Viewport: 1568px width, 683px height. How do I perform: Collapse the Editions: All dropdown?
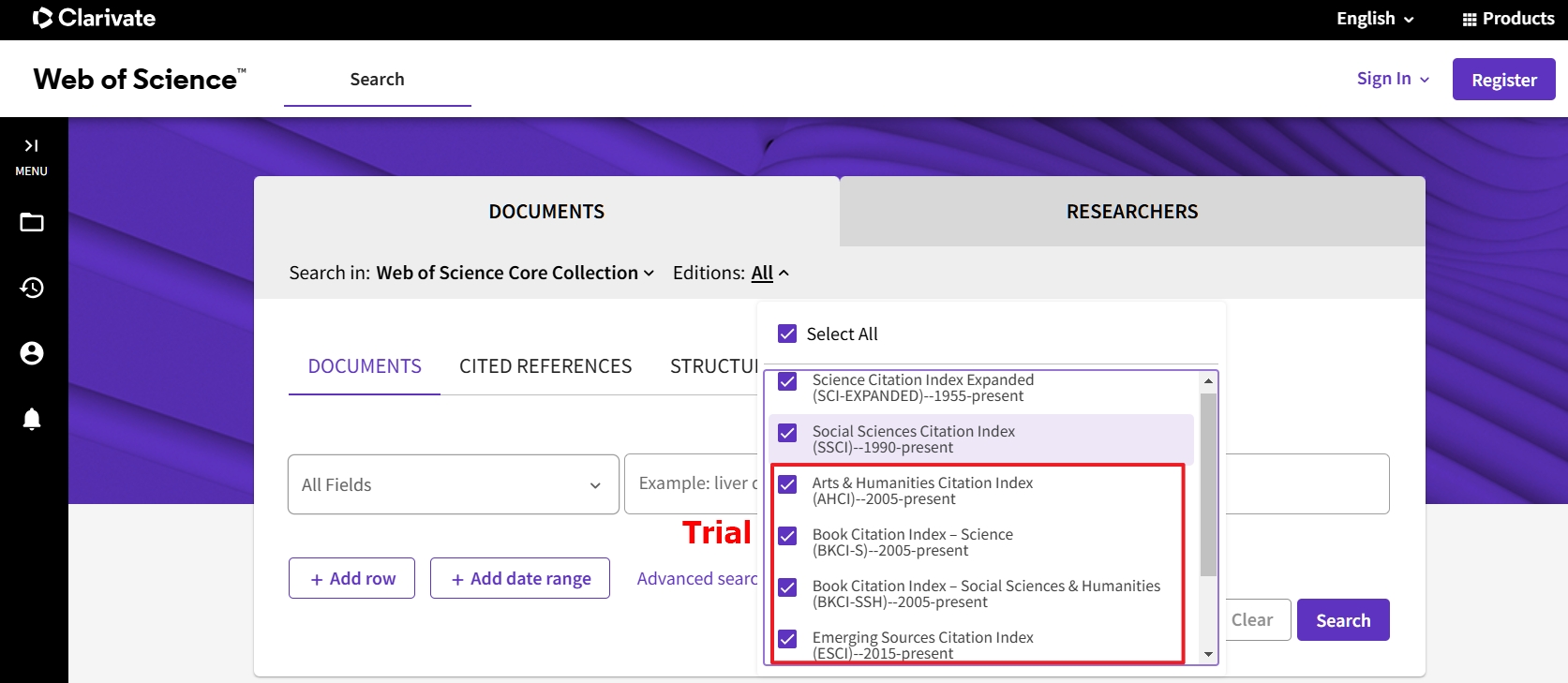click(x=770, y=273)
